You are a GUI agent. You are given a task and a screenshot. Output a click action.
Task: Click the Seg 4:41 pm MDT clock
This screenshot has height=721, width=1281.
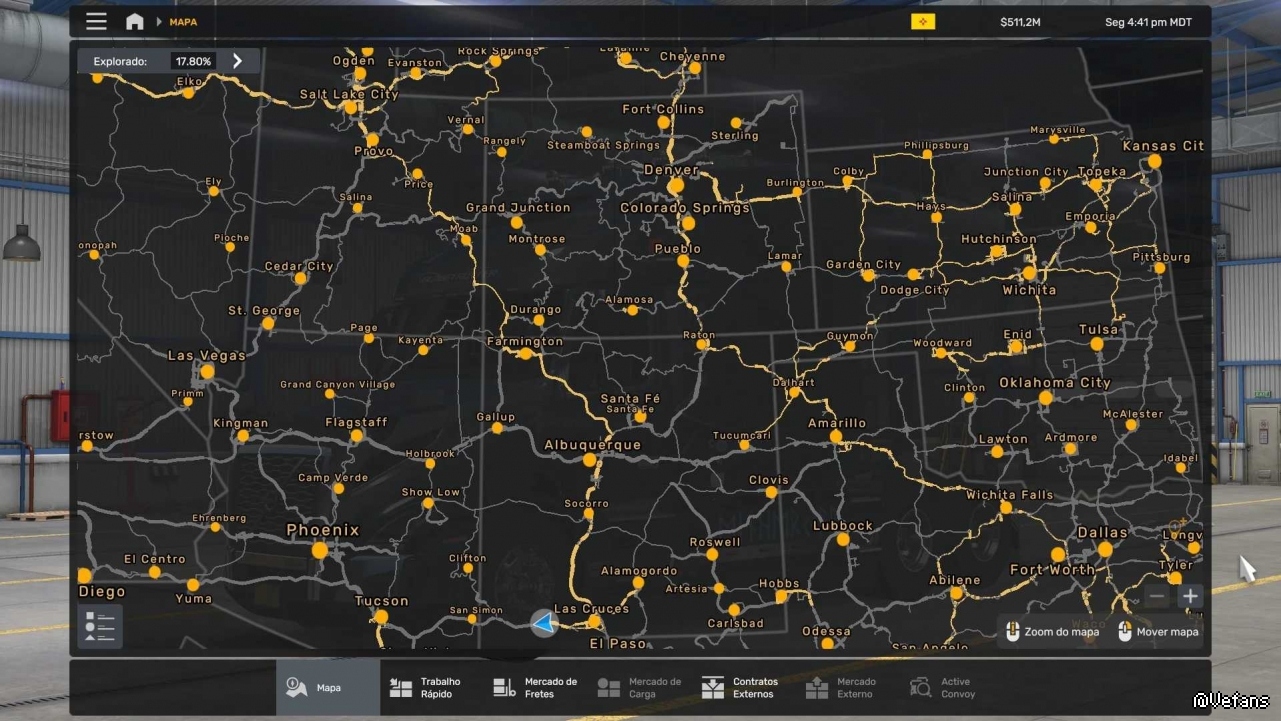click(x=1149, y=22)
